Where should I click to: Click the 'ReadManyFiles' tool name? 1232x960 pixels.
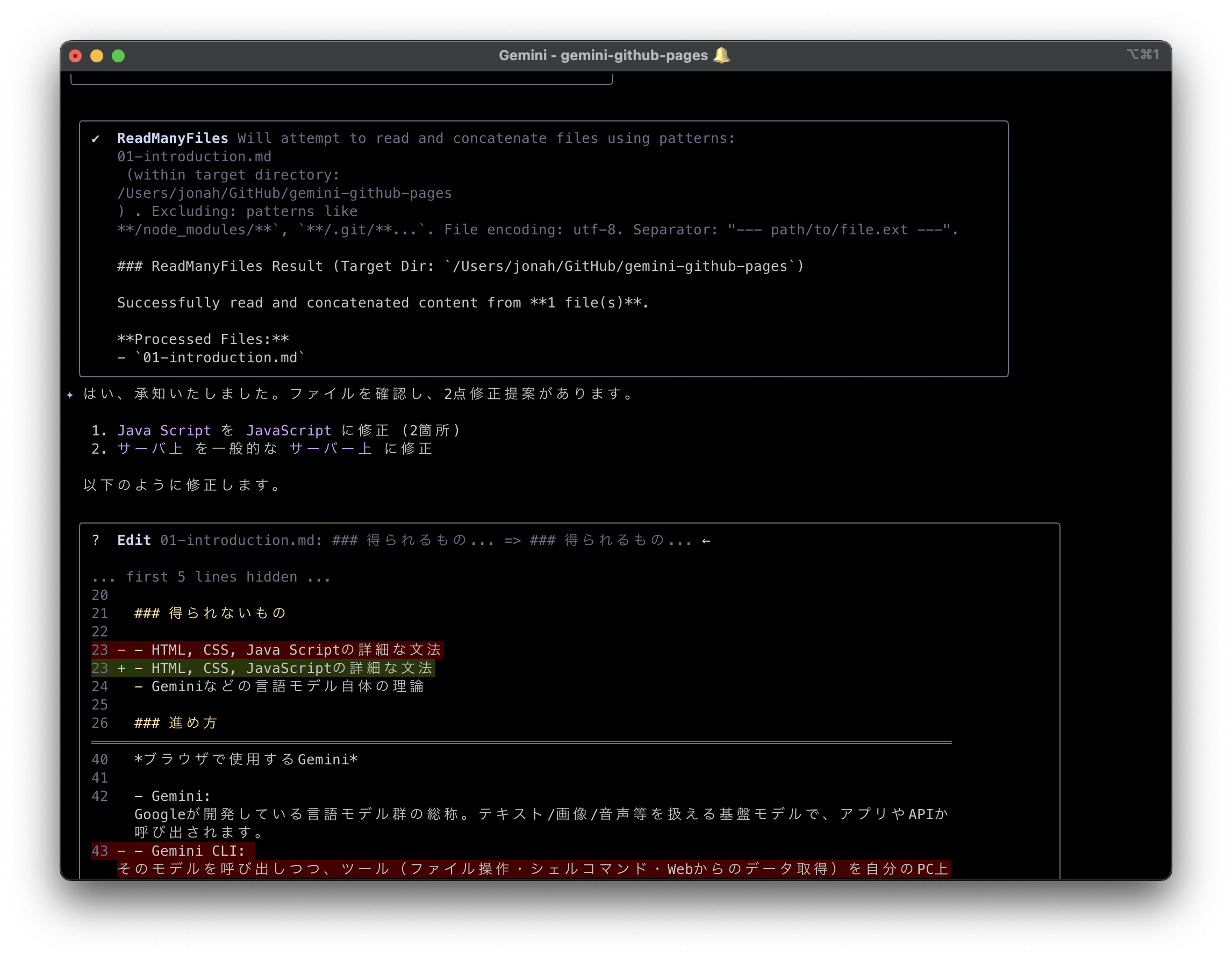pos(173,138)
